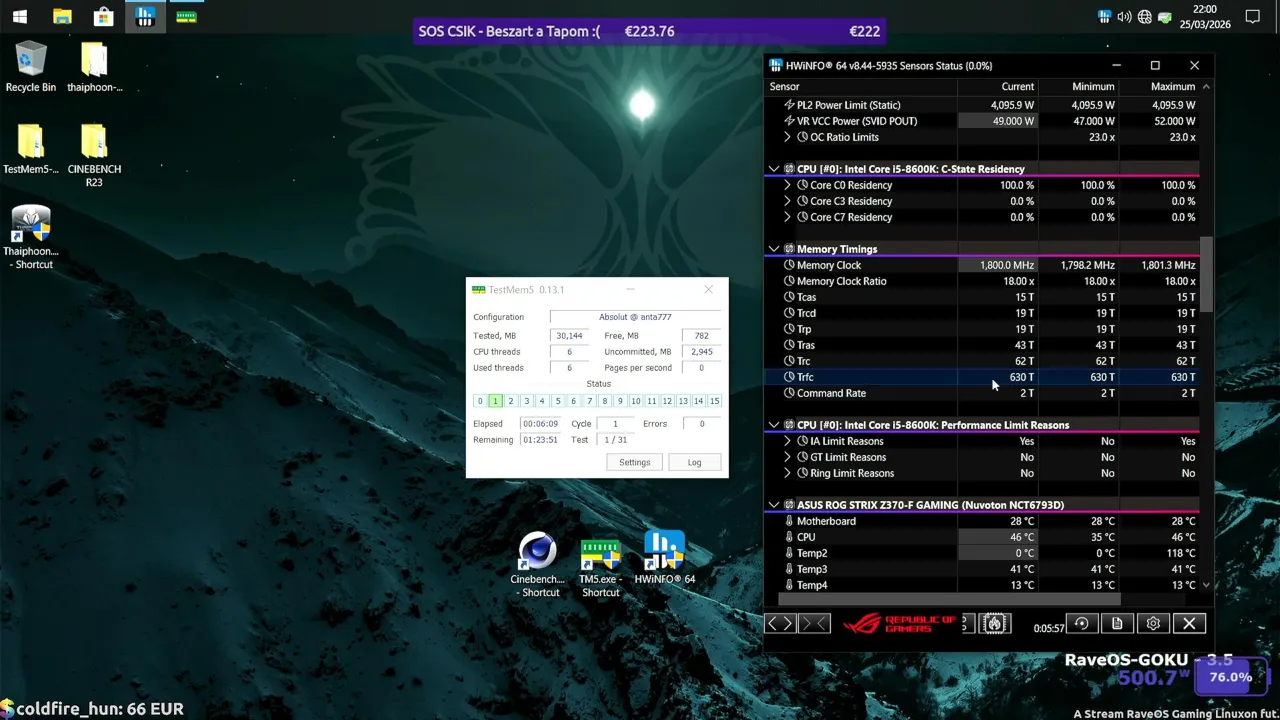Expand the Core C0 Residency row
Viewport: 1280px width, 720px height.
pos(787,185)
